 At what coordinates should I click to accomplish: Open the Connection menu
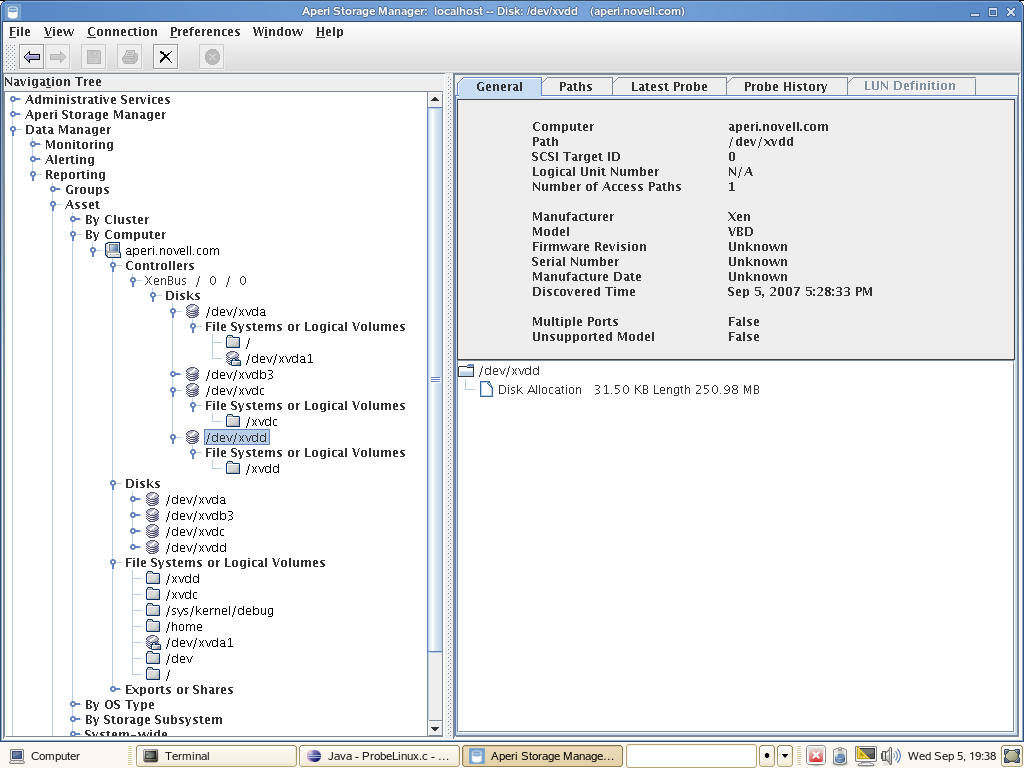[122, 31]
